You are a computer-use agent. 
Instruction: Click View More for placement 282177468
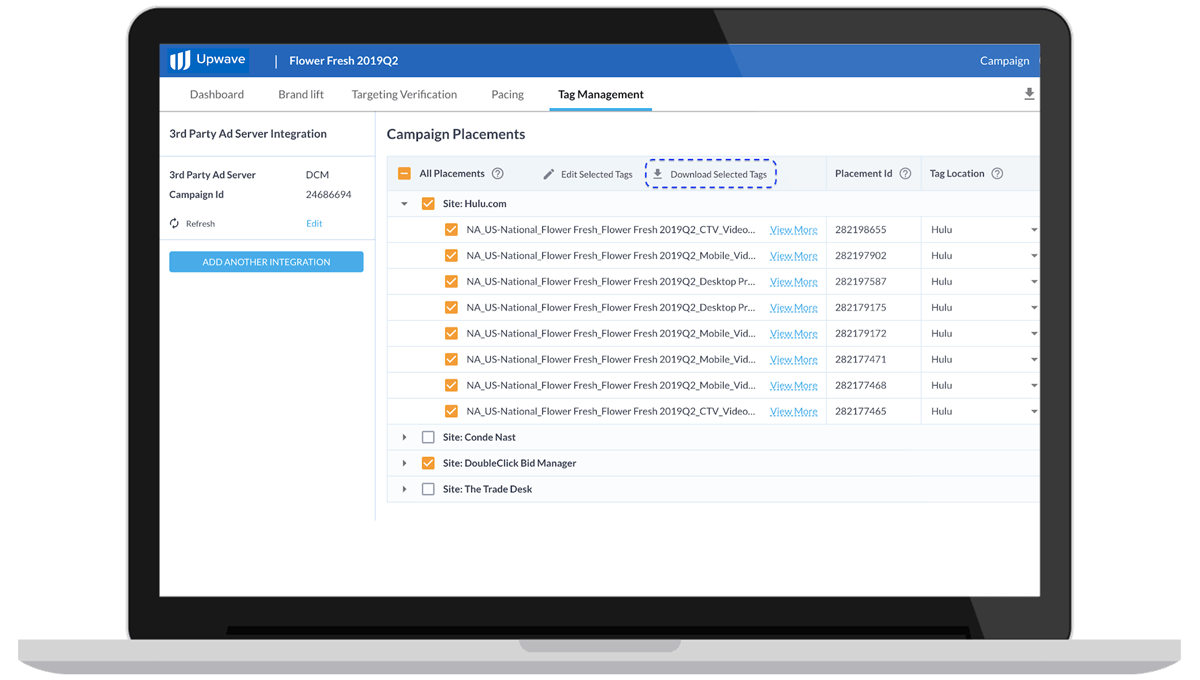pos(794,386)
